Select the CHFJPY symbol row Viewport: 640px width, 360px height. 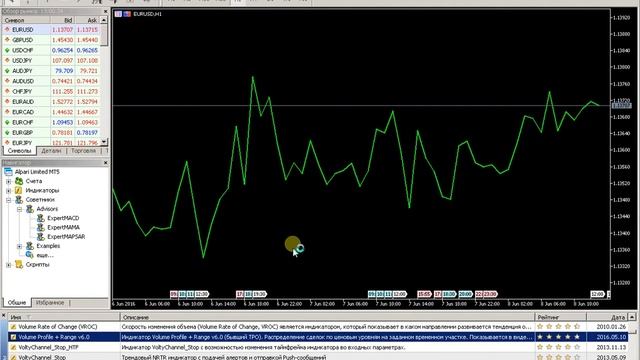click(51, 91)
